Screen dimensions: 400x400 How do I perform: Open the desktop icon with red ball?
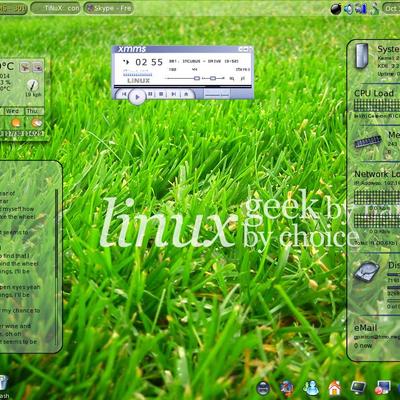tap(382, 388)
